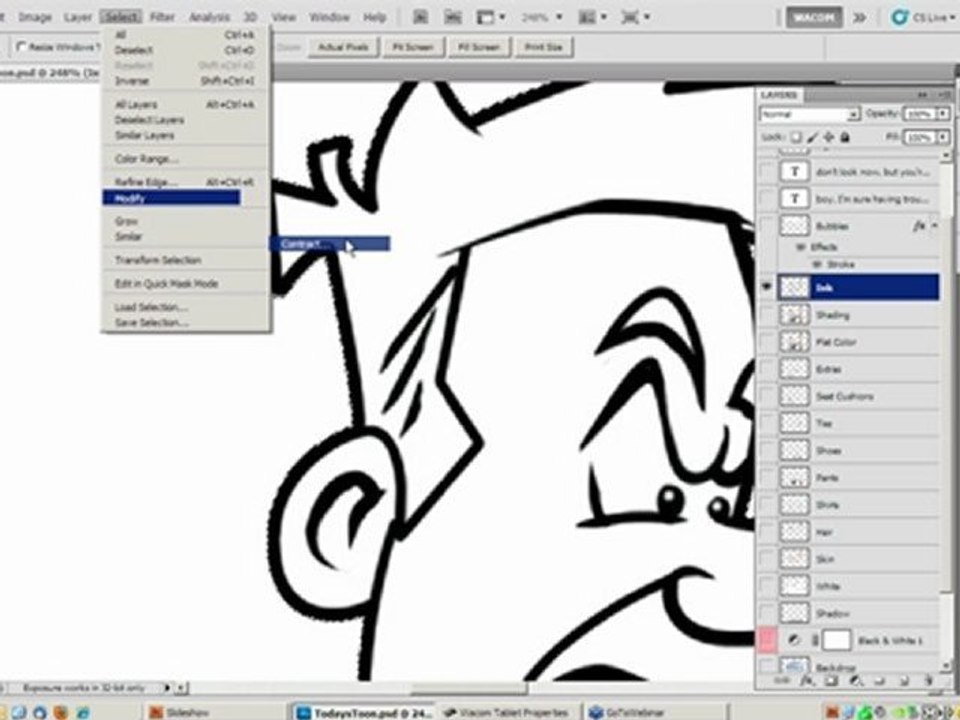Click the text layer T thumbnail for 'don't look now'
The image size is (960, 720).
click(x=795, y=171)
